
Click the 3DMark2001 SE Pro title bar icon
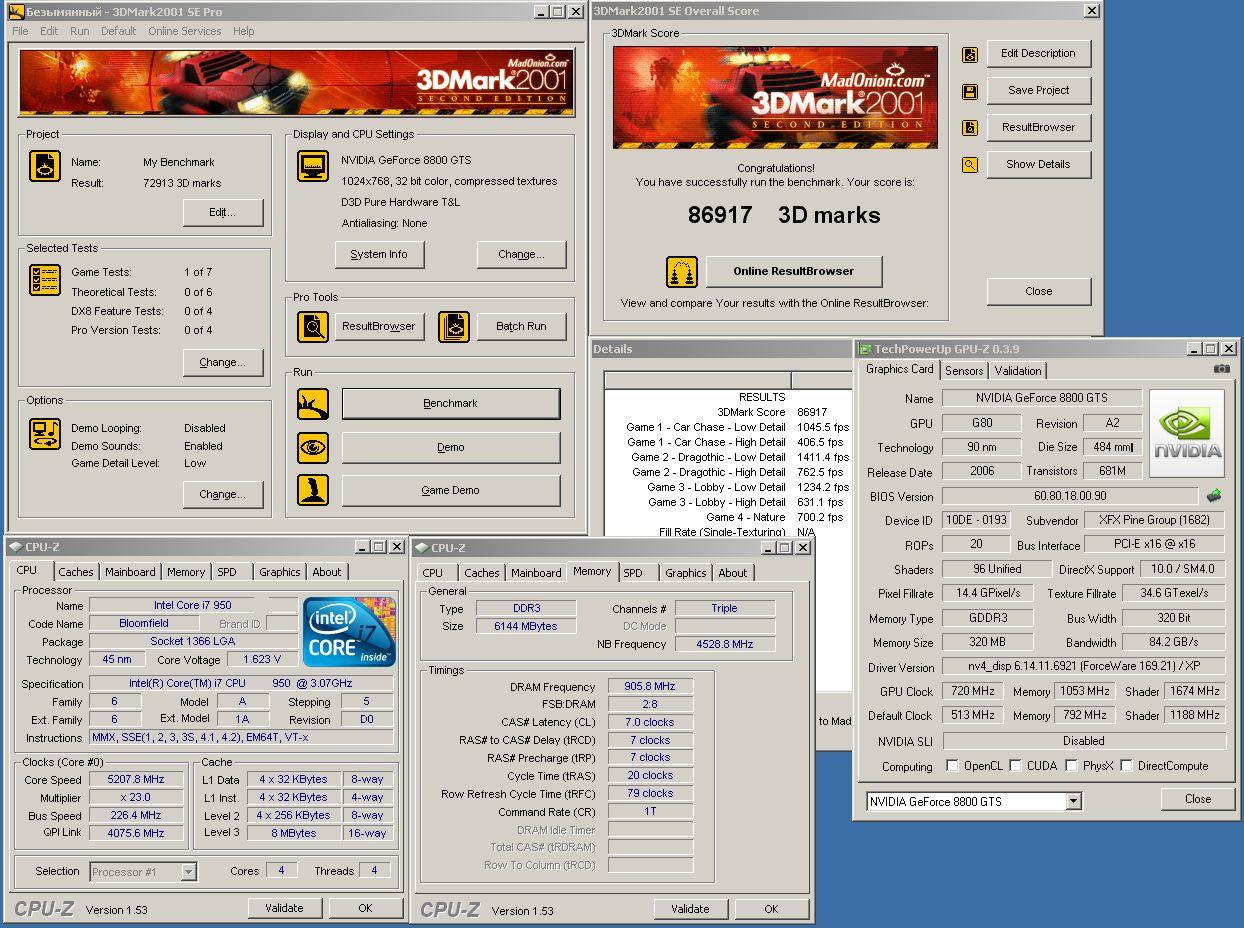[x=16, y=12]
